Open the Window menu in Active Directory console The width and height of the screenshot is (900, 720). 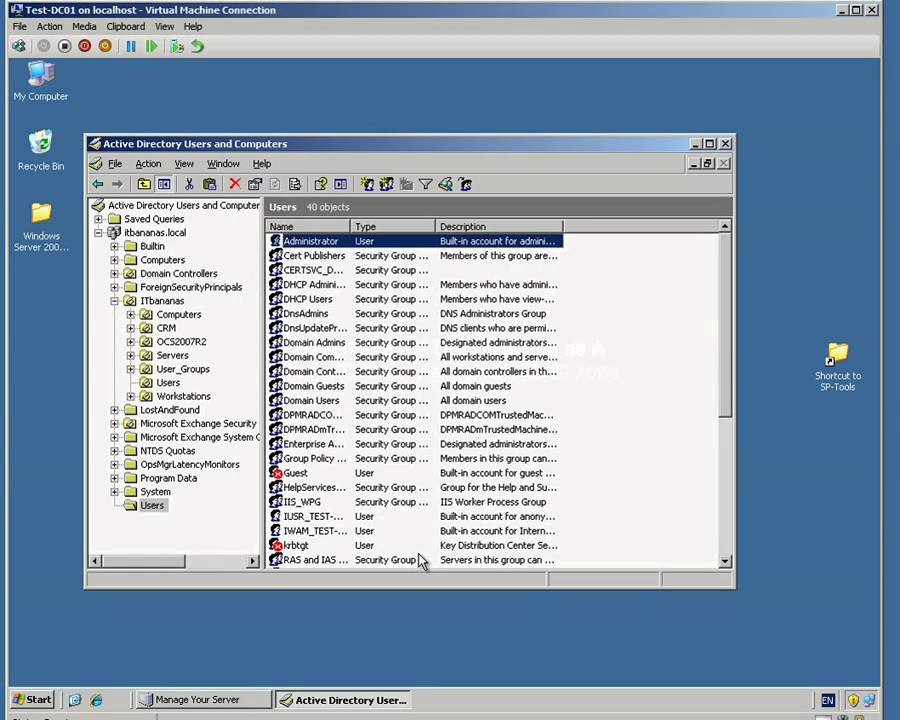[223, 164]
